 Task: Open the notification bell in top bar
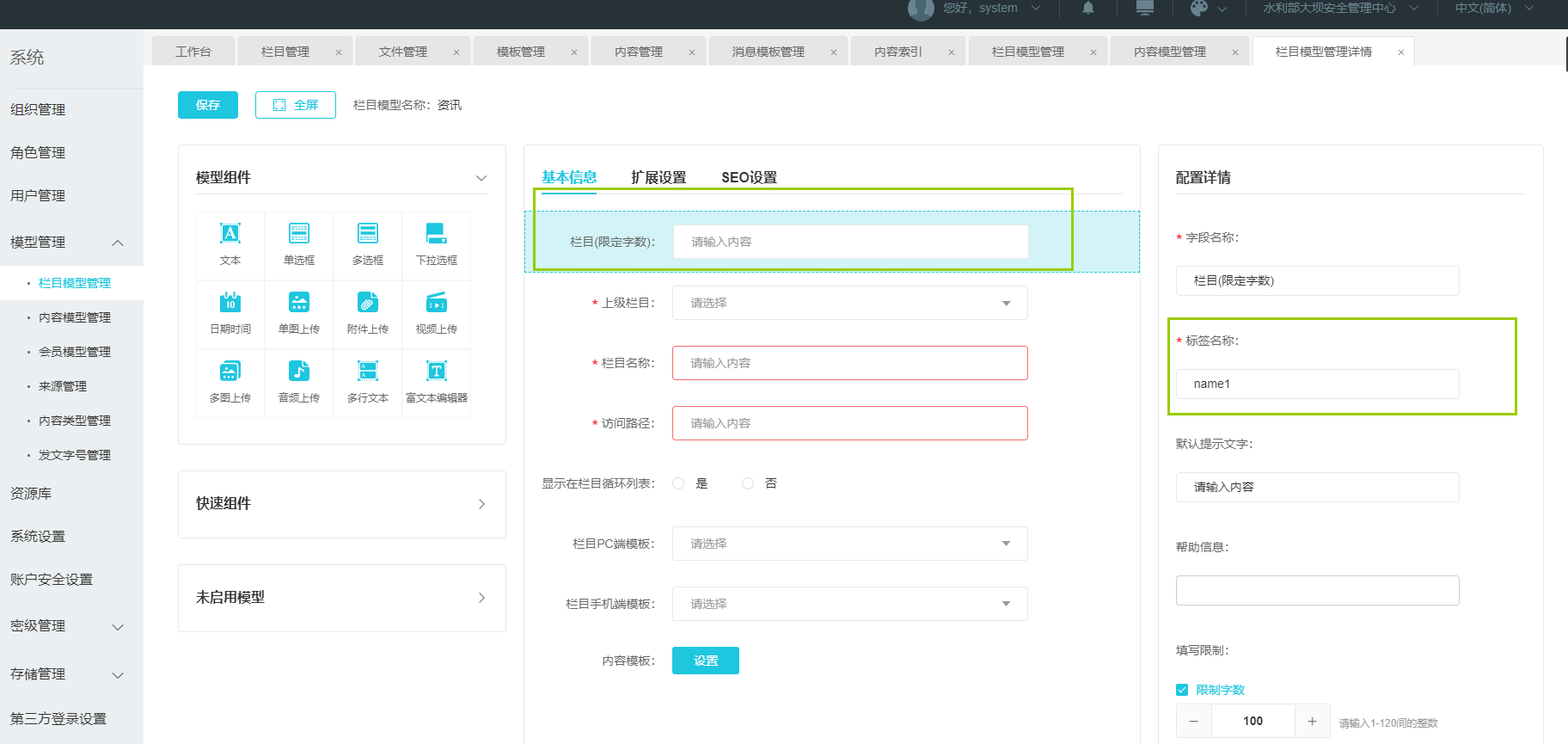click(1088, 9)
